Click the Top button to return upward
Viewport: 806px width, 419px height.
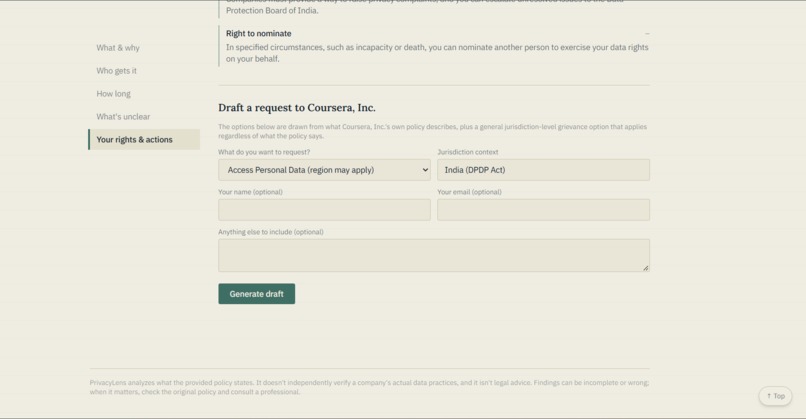(775, 396)
